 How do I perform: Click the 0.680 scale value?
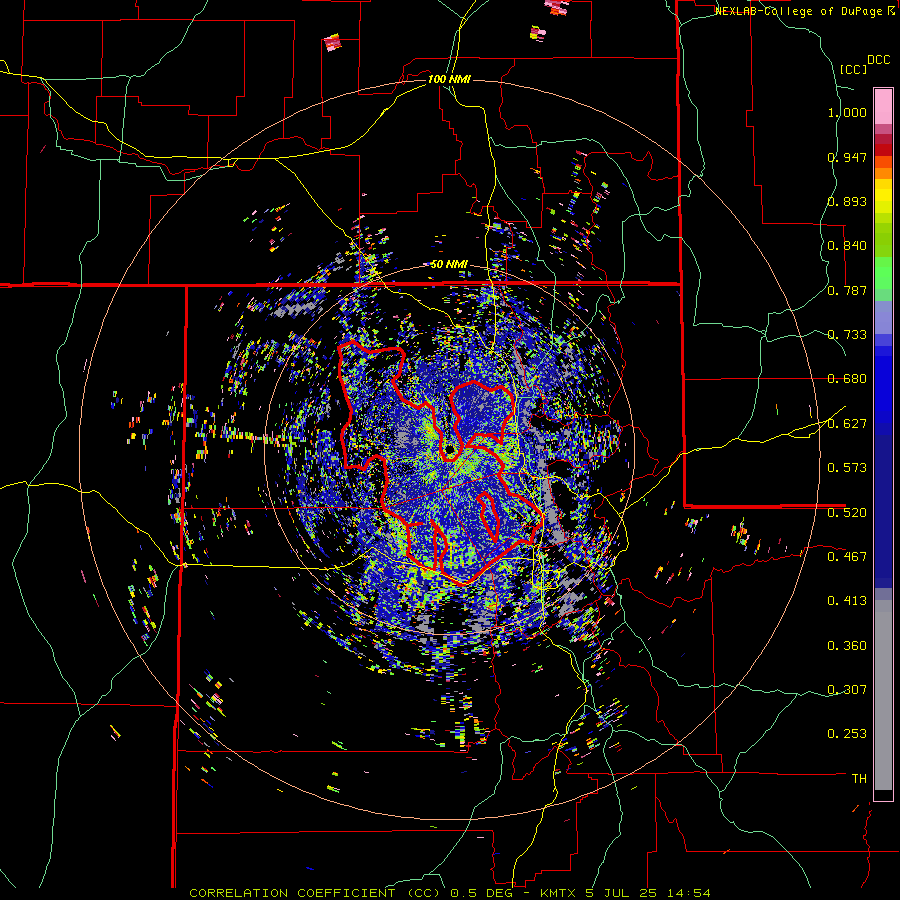point(847,379)
